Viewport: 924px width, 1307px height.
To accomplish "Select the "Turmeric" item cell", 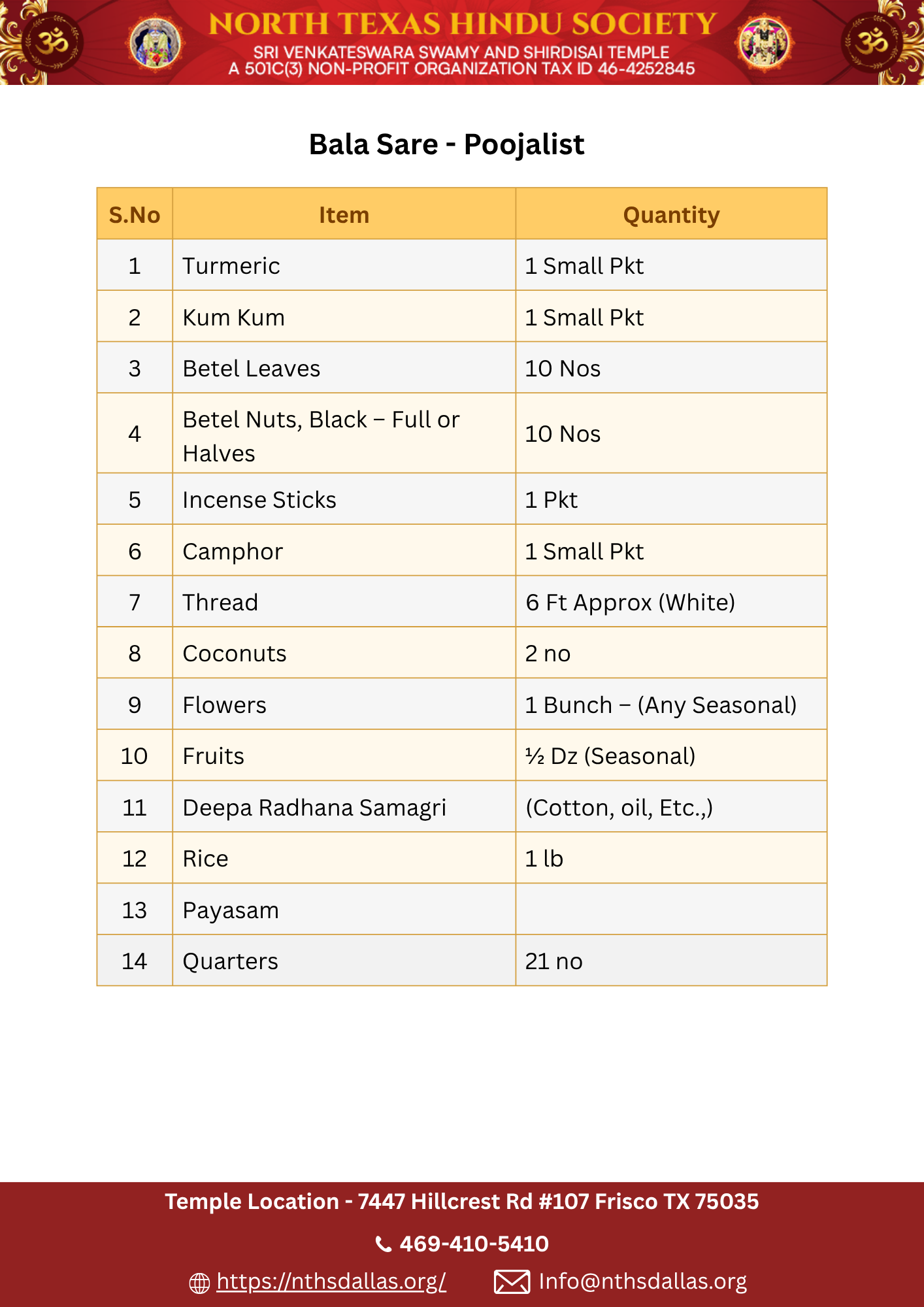I will click(x=231, y=266).
